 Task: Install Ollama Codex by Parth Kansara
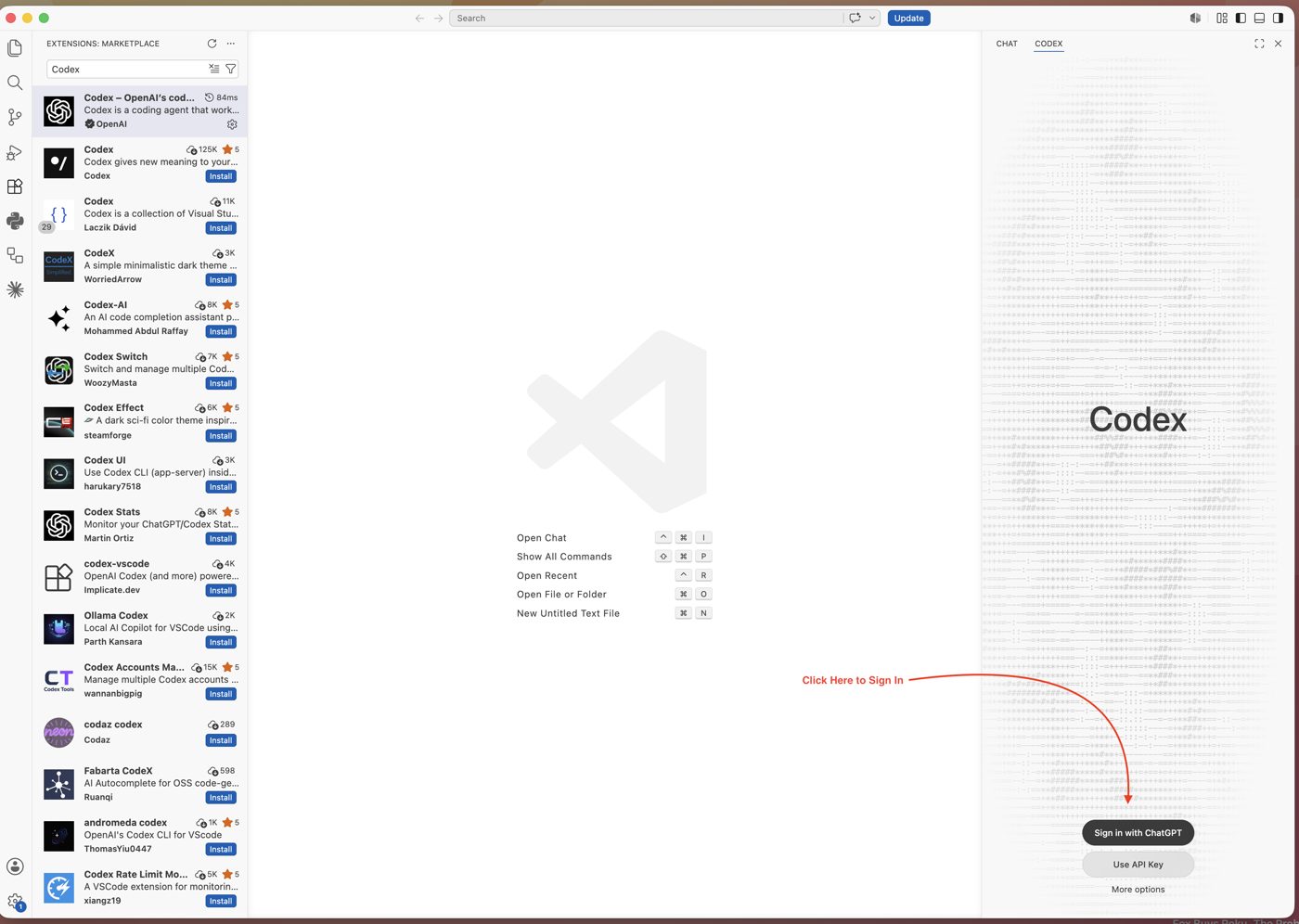pos(221,642)
